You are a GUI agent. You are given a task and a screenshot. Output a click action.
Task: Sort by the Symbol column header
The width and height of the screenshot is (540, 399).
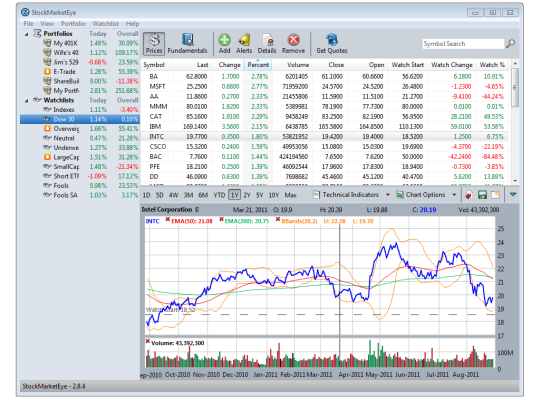coord(154,65)
